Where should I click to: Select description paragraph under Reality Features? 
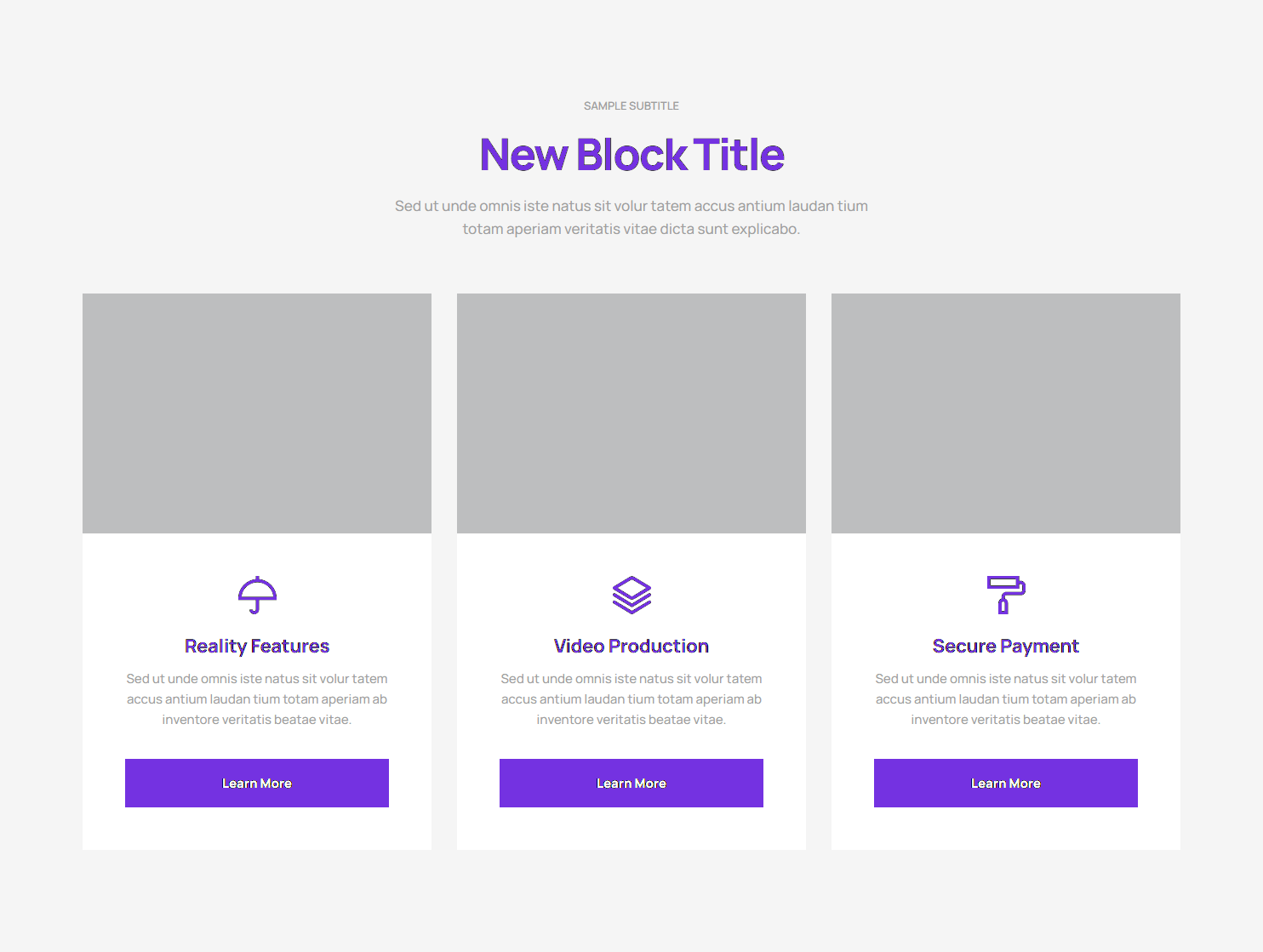(x=257, y=699)
